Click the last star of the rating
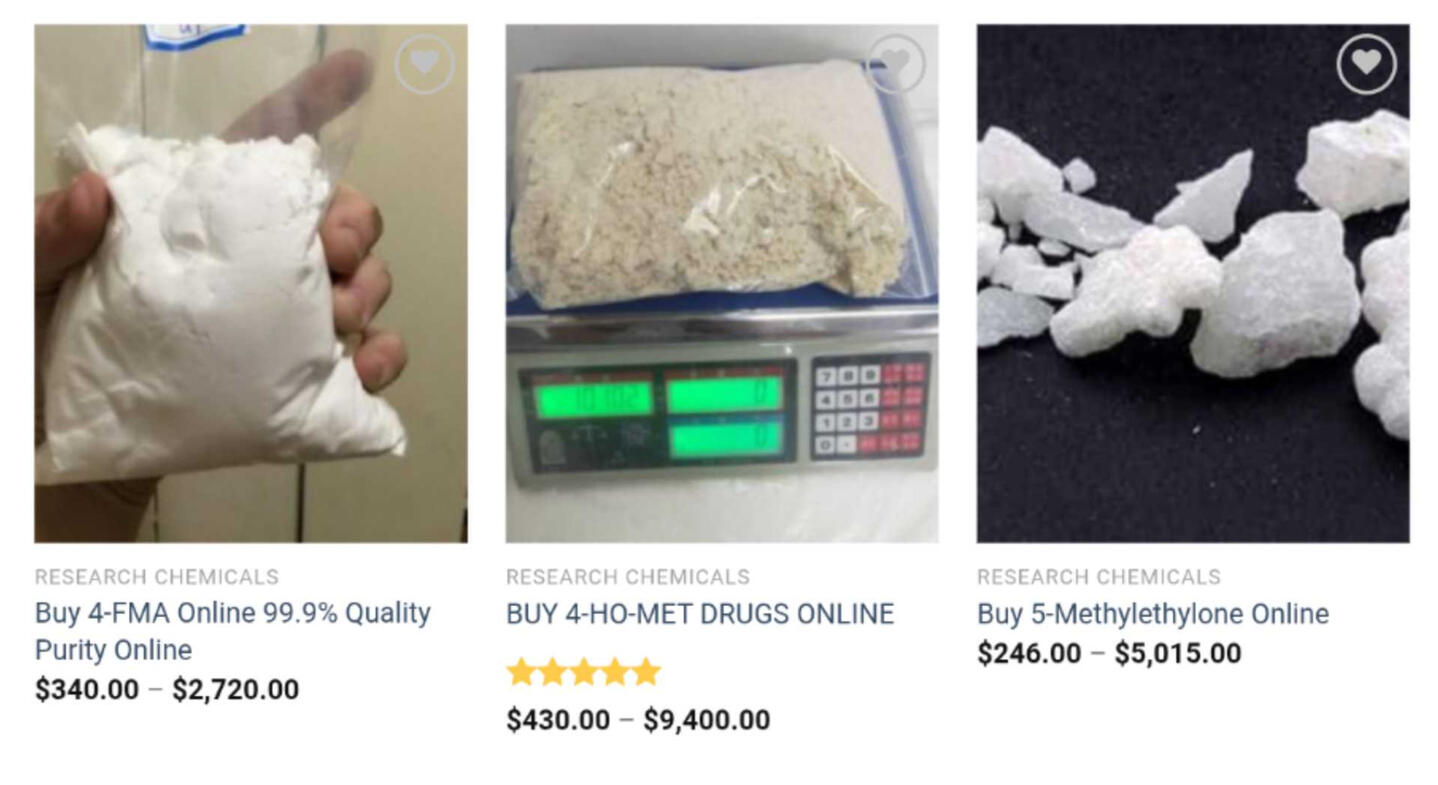This screenshot has height=785, width=1438. click(646, 672)
